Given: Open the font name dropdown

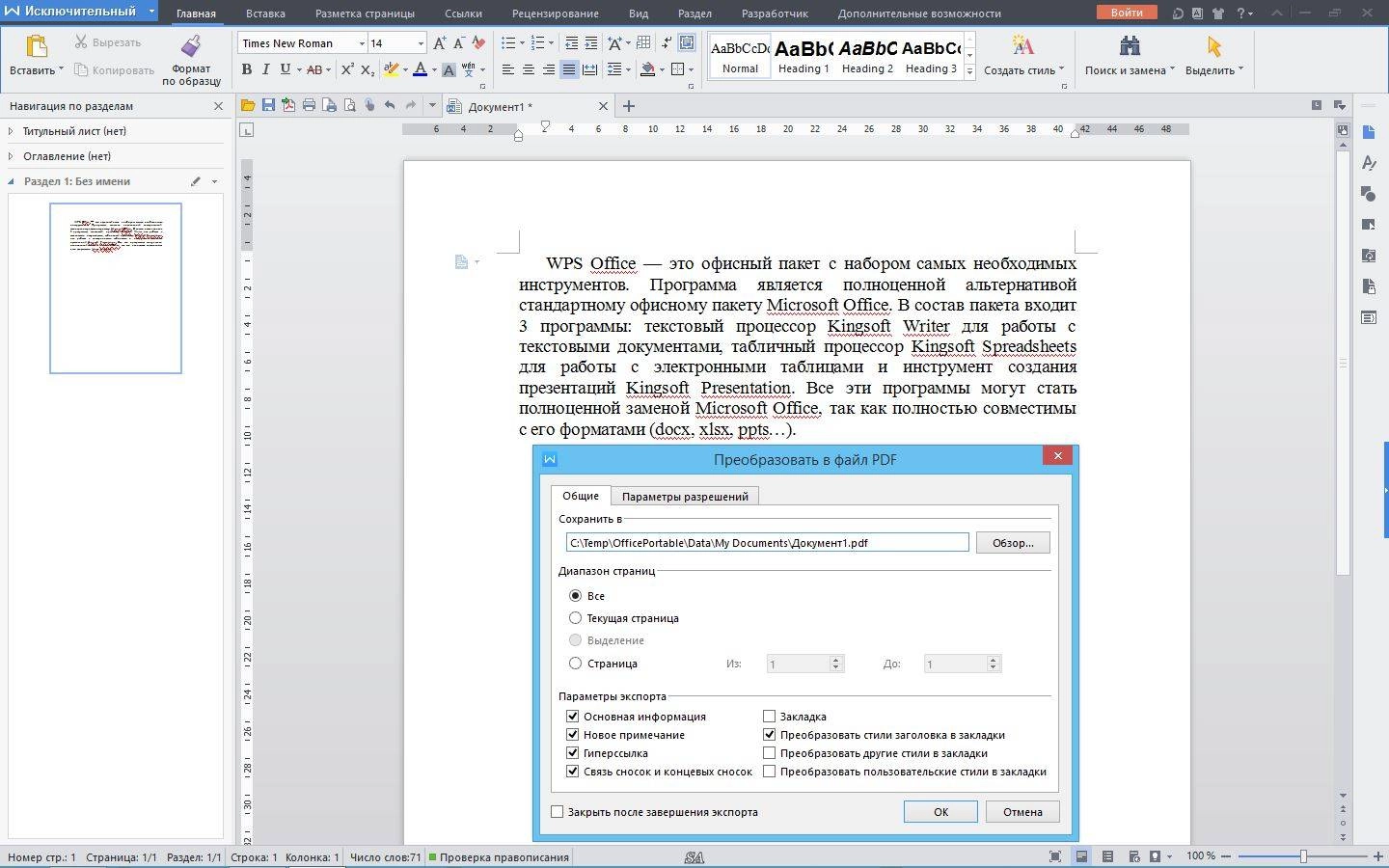Looking at the screenshot, I should click(x=362, y=43).
